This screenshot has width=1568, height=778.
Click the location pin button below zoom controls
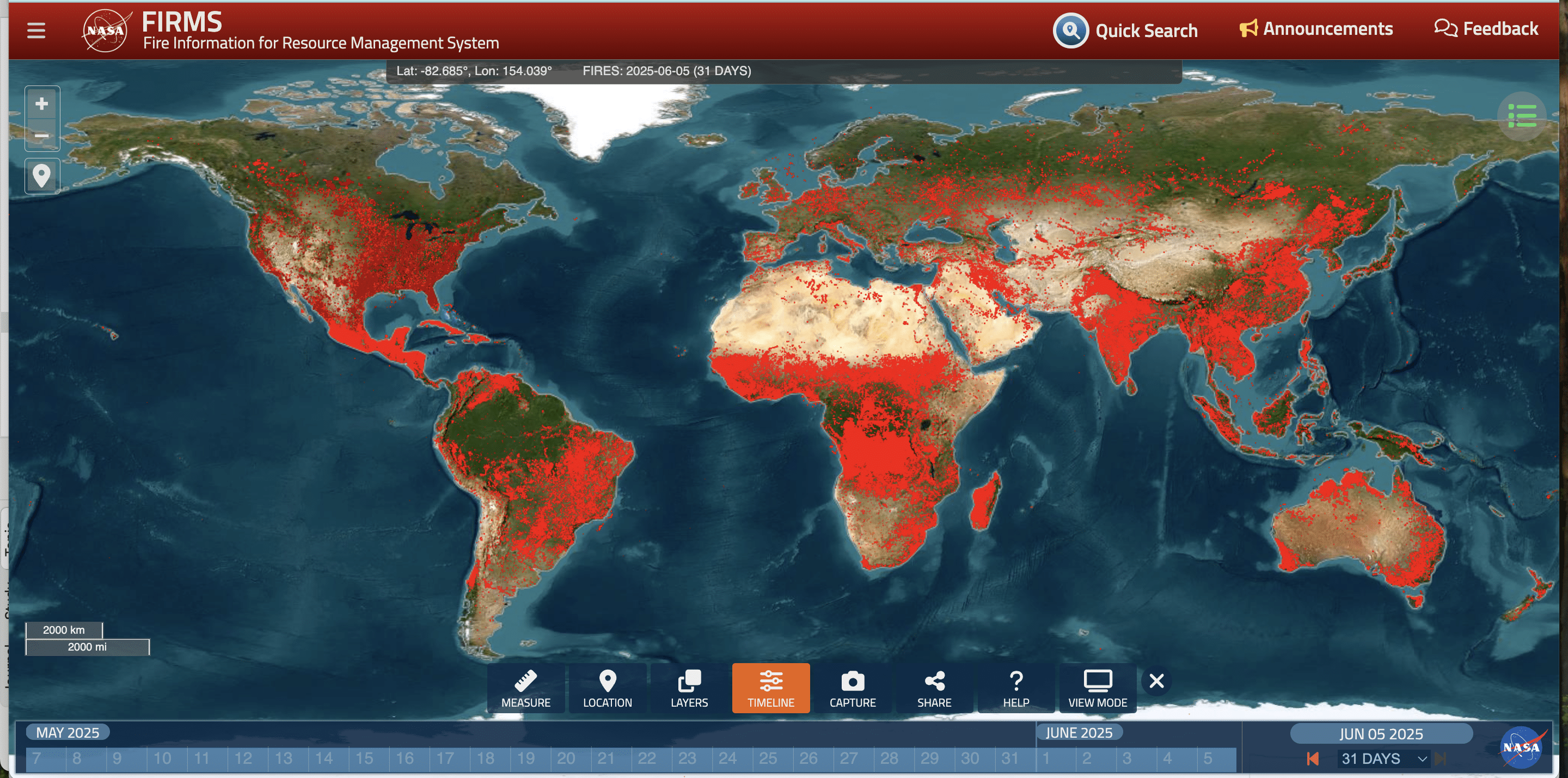[x=41, y=176]
